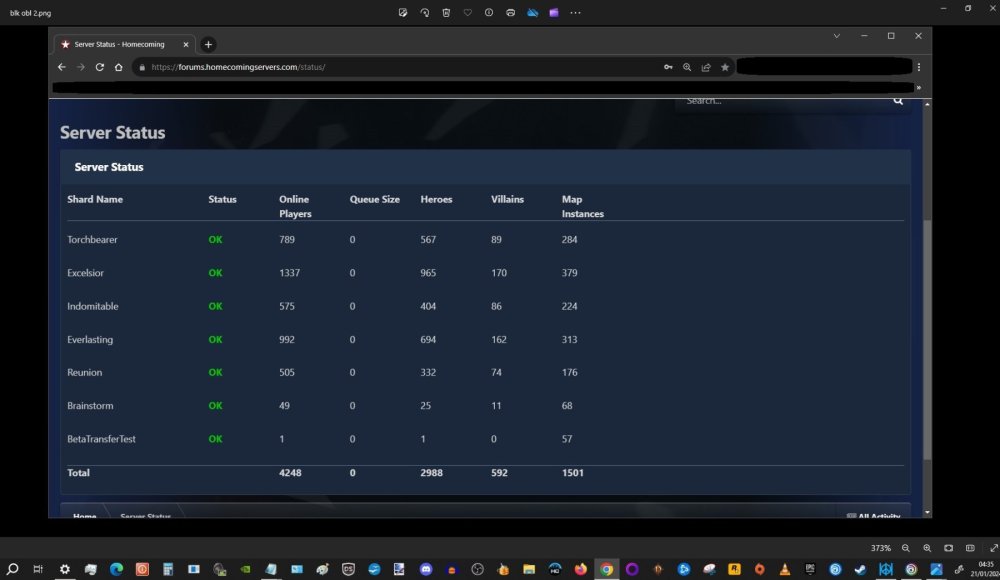Enter full screen with the diagonal arrows
The height and width of the screenshot is (580, 1000).
(x=993, y=548)
